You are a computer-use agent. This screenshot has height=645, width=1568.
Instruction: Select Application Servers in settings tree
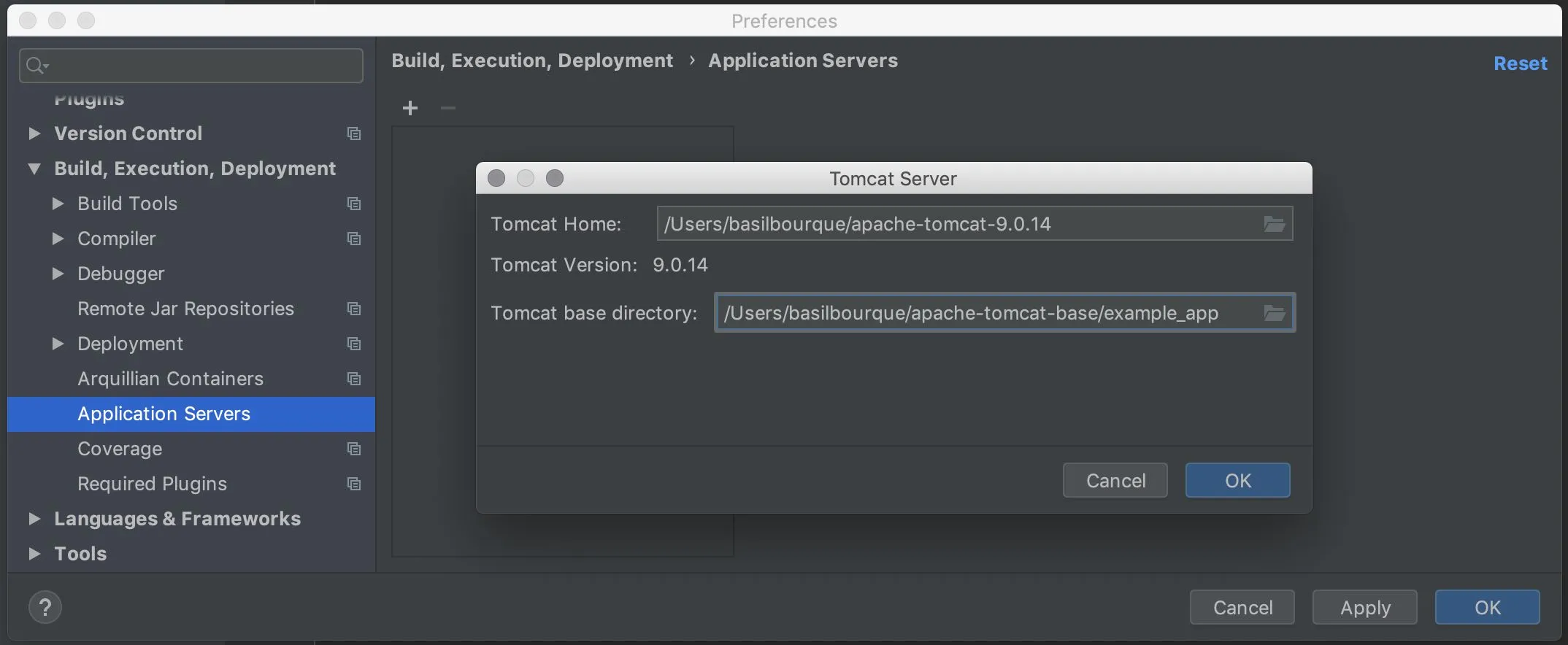(191, 414)
